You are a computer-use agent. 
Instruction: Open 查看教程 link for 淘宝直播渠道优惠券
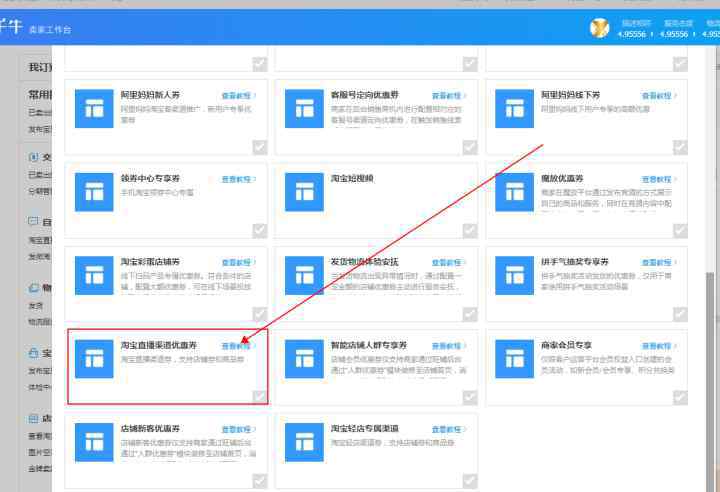(x=238, y=346)
